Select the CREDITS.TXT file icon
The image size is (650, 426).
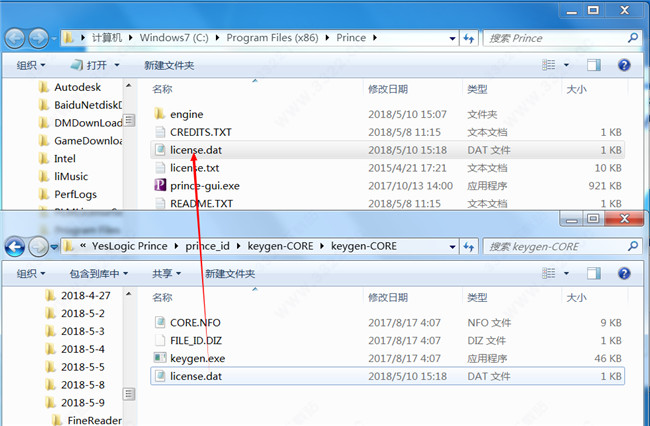pyautogui.click(x=160, y=132)
